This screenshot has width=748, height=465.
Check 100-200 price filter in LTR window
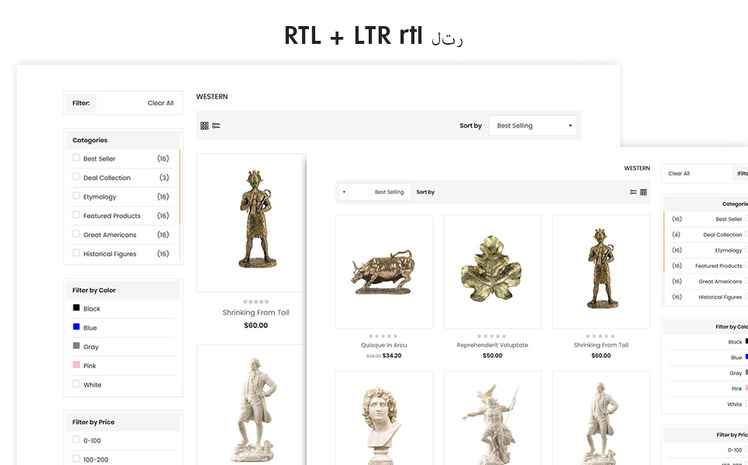pos(76,458)
